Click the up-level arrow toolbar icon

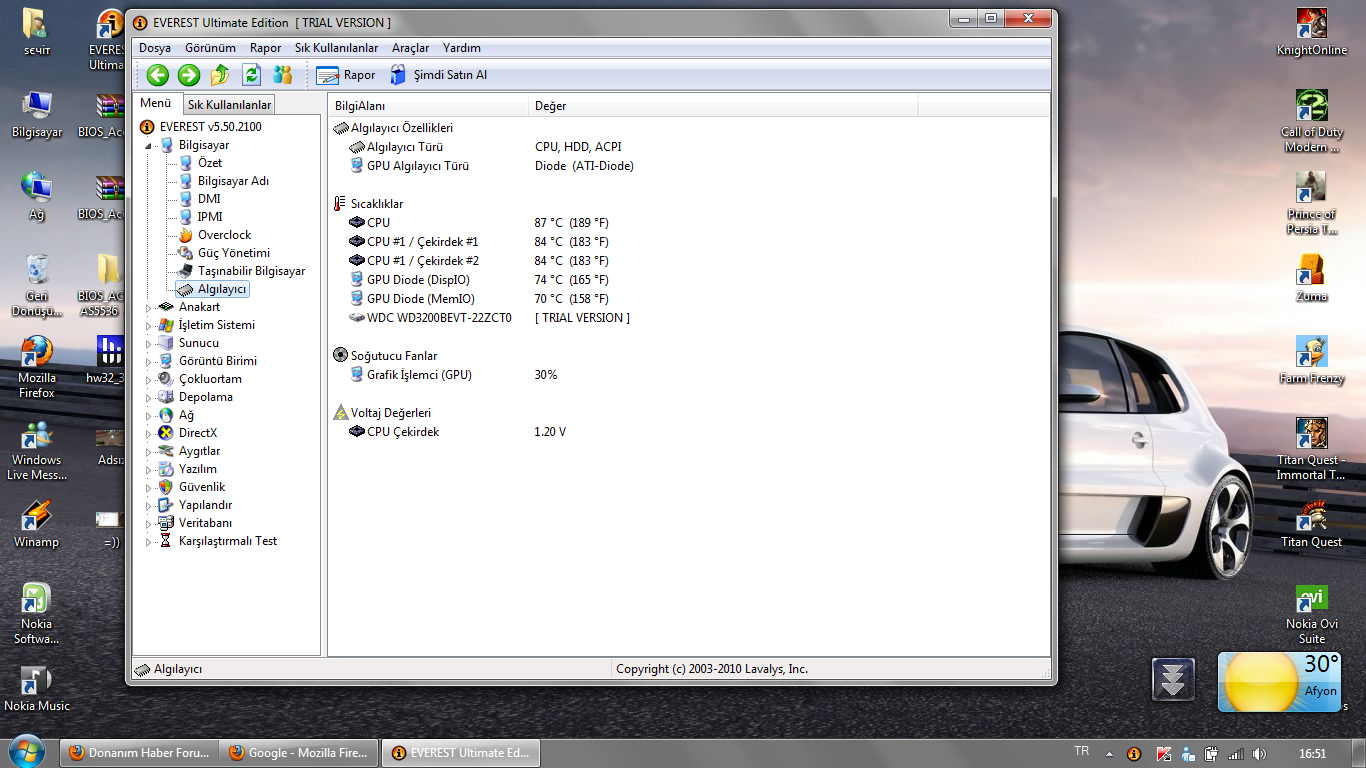click(x=221, y=75)
